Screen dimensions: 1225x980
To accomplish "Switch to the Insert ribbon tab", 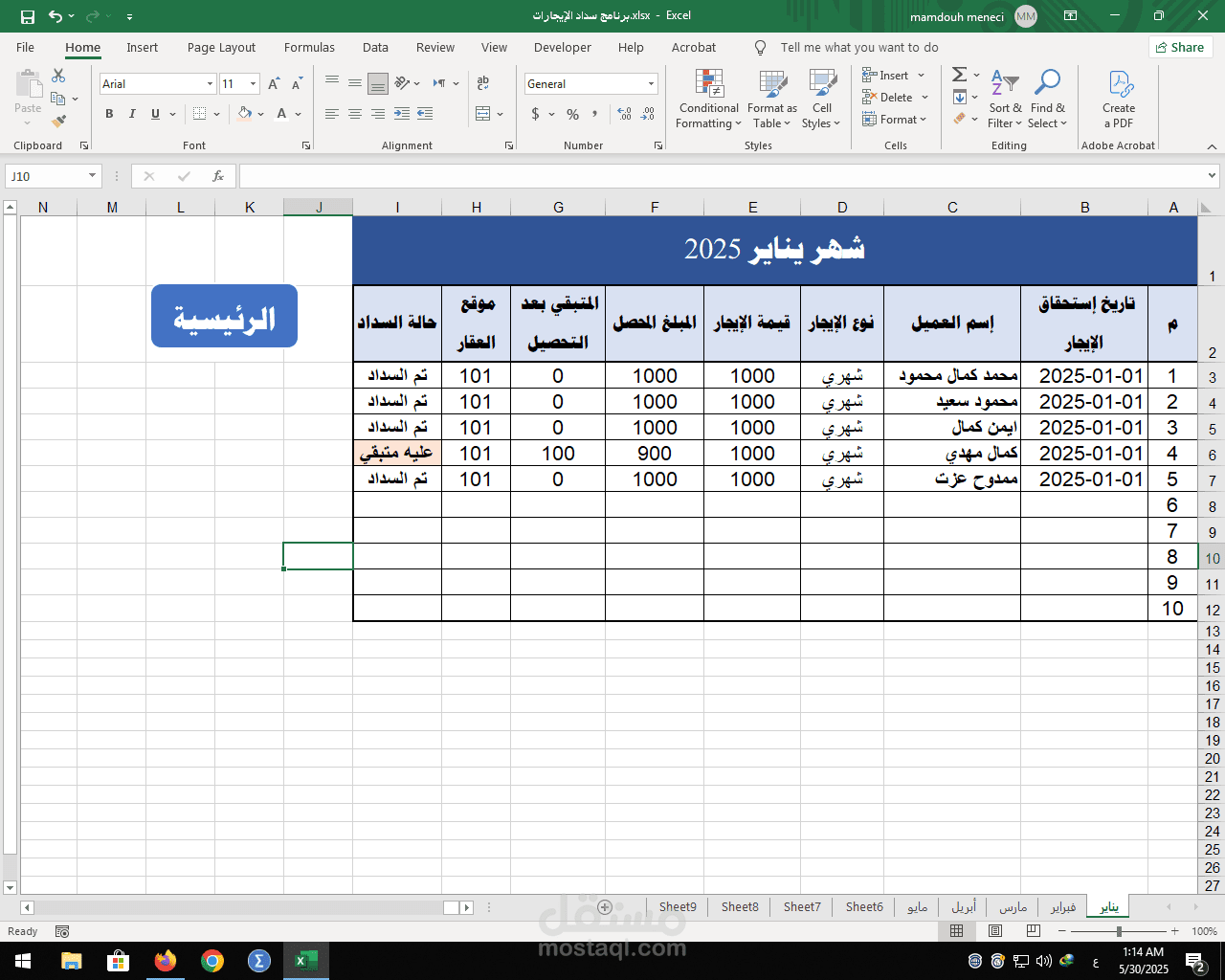I will (143, 47).
